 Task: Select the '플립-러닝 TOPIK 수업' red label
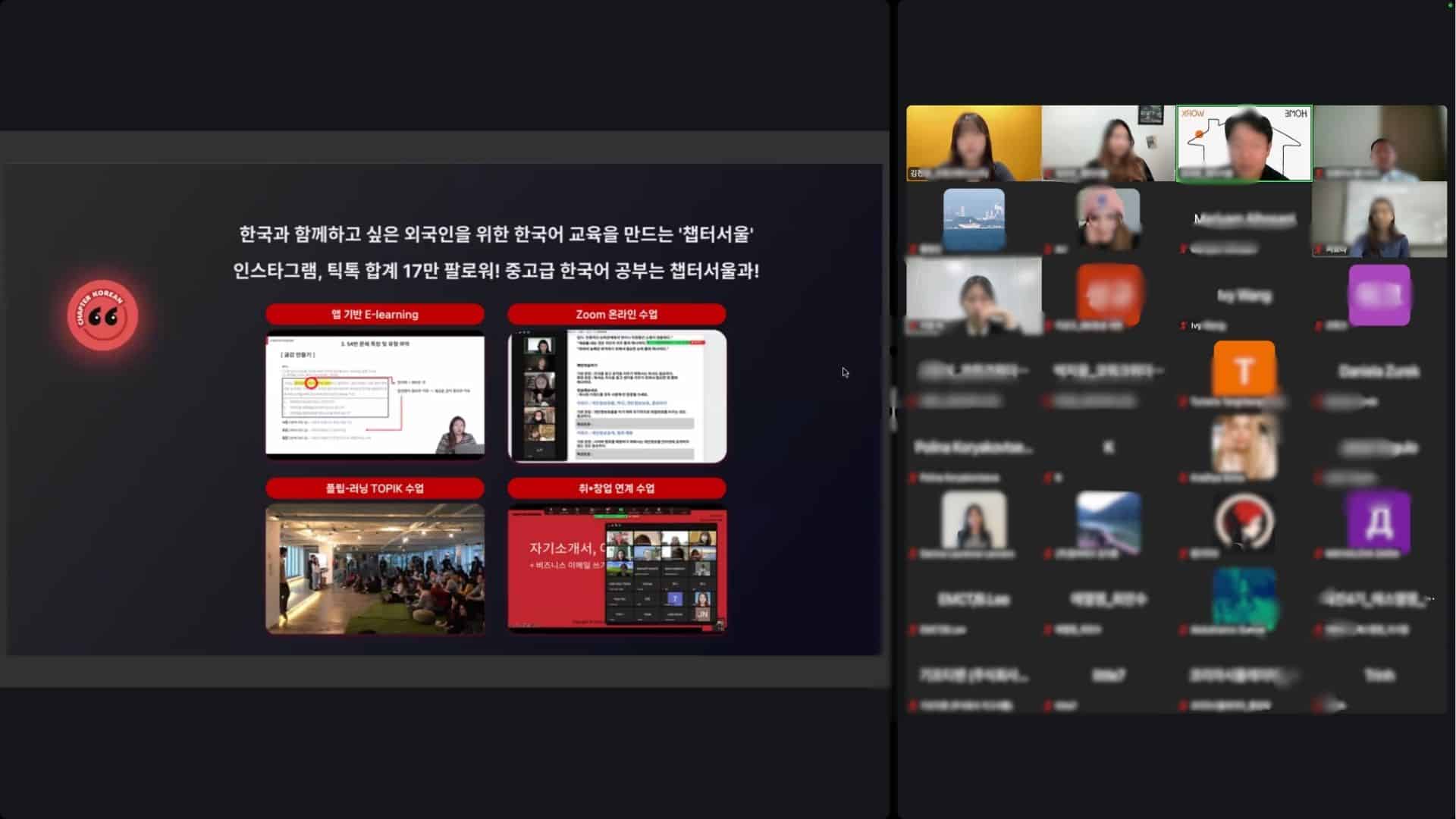click(375, 488)
